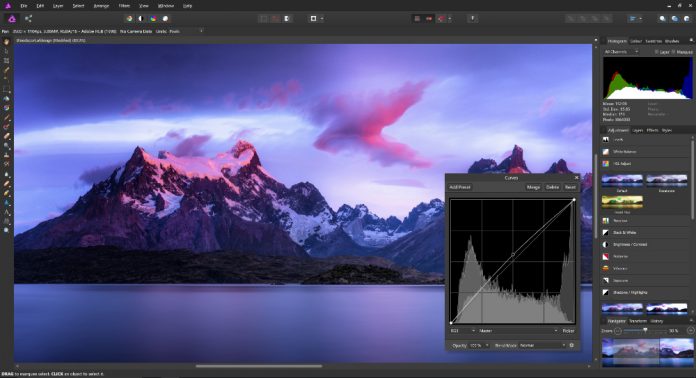
Task: Click the top-right white point curve node
Action: tap(574, 200)
